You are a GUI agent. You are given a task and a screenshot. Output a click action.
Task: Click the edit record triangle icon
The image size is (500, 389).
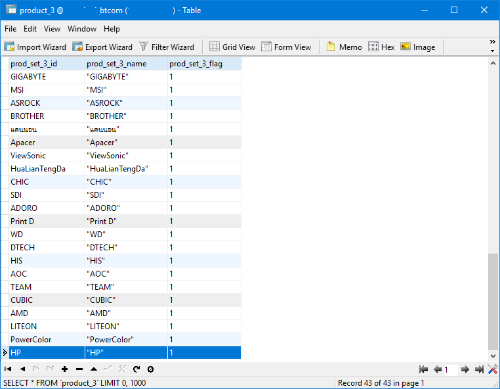tap(94, 369)
